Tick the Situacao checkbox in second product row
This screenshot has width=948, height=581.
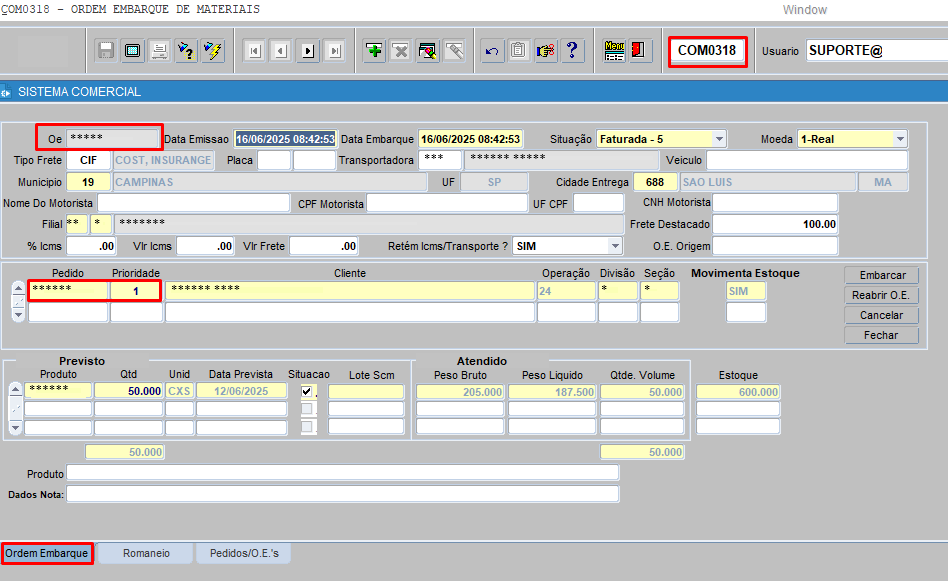(x=308, y=409)
